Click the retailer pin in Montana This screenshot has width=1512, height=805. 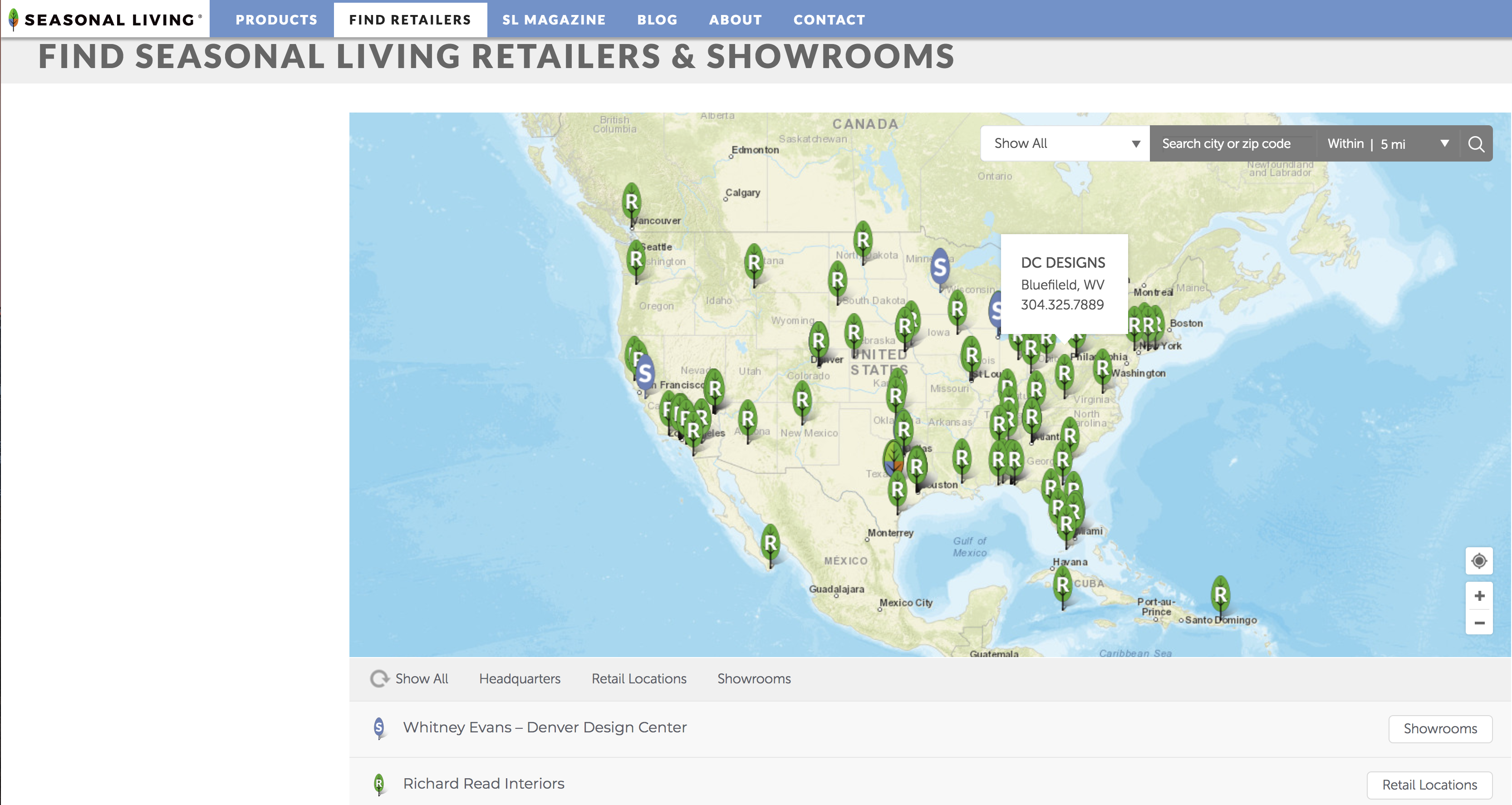(x=754, y=263)
